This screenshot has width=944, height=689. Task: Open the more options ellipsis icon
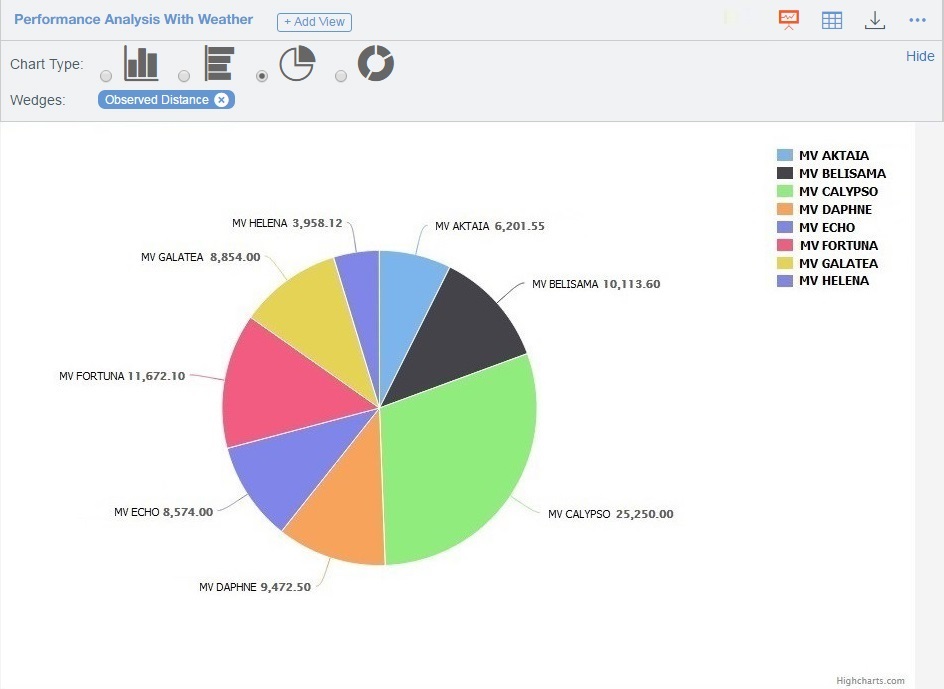pyautogui.click(x=919, y=19)
